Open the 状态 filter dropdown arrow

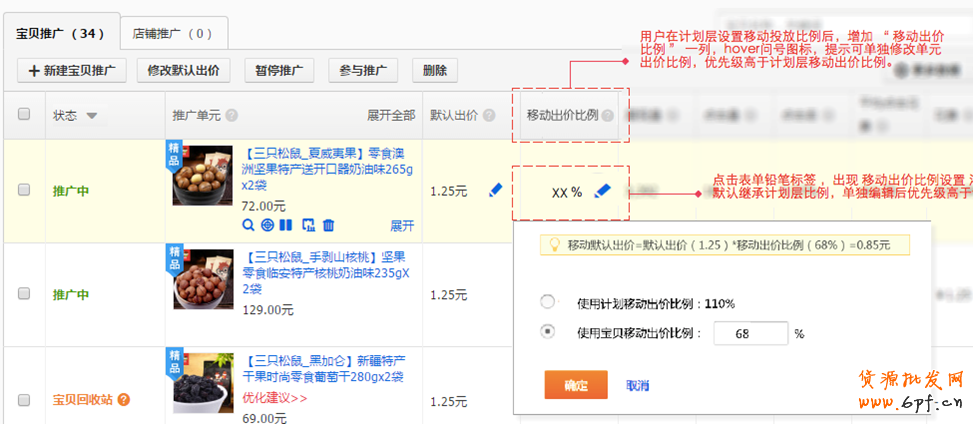tap(92, 116)
